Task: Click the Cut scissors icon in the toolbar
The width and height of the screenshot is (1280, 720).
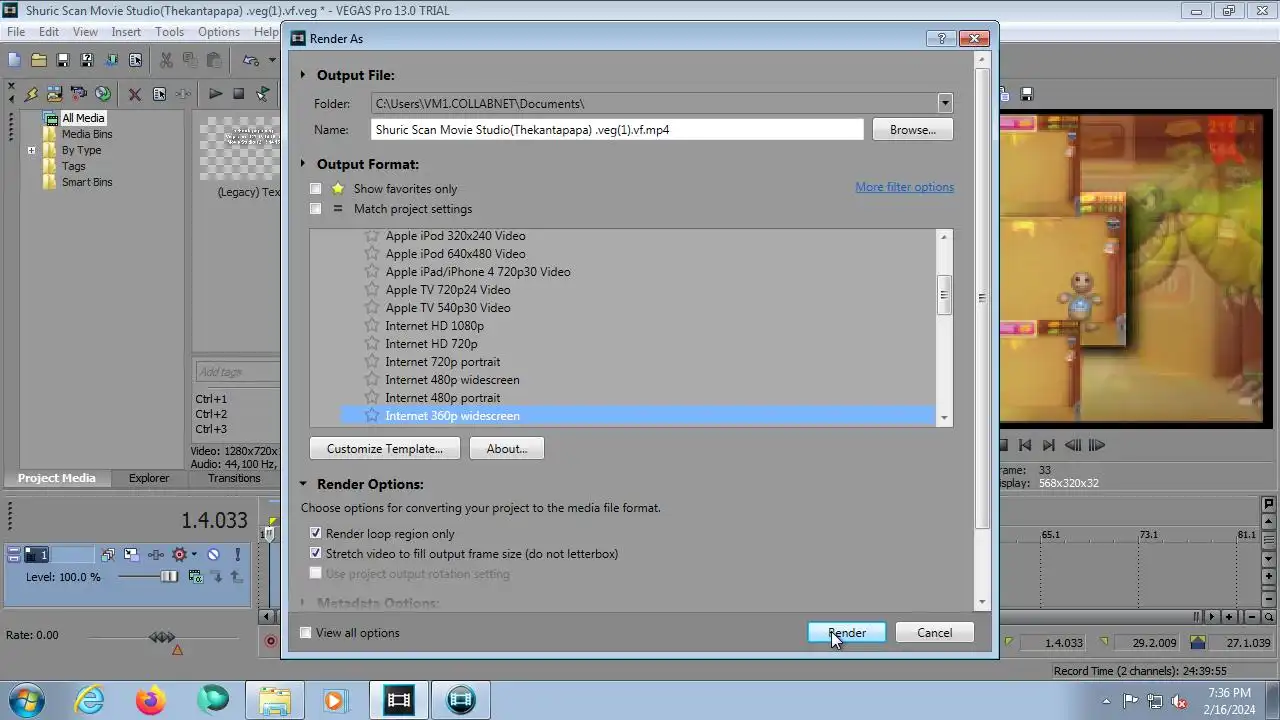Action: (x=166, y=61)
